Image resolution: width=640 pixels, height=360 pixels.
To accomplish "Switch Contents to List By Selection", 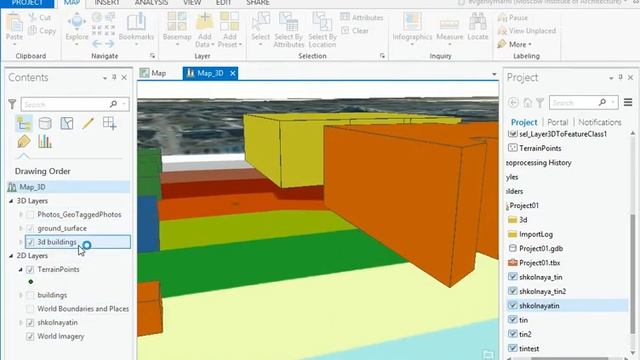I will (67, 123).
